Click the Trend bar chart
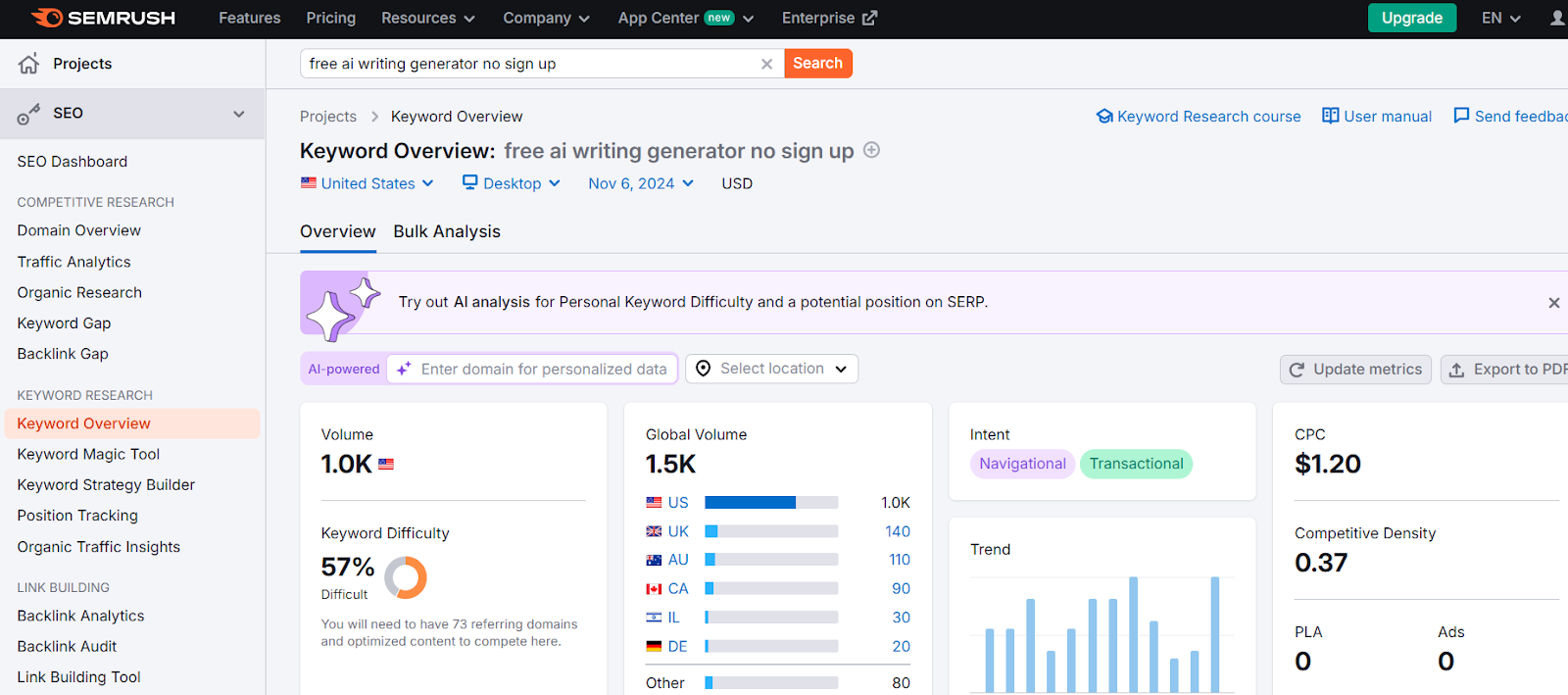1568x695 pixels. [1102, 634]
